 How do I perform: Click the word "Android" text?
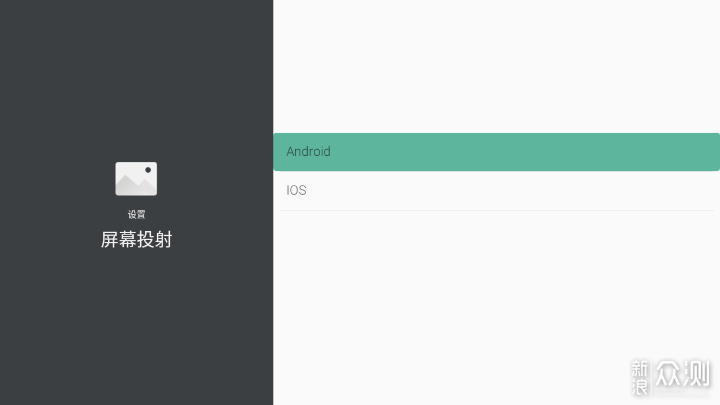308,152
